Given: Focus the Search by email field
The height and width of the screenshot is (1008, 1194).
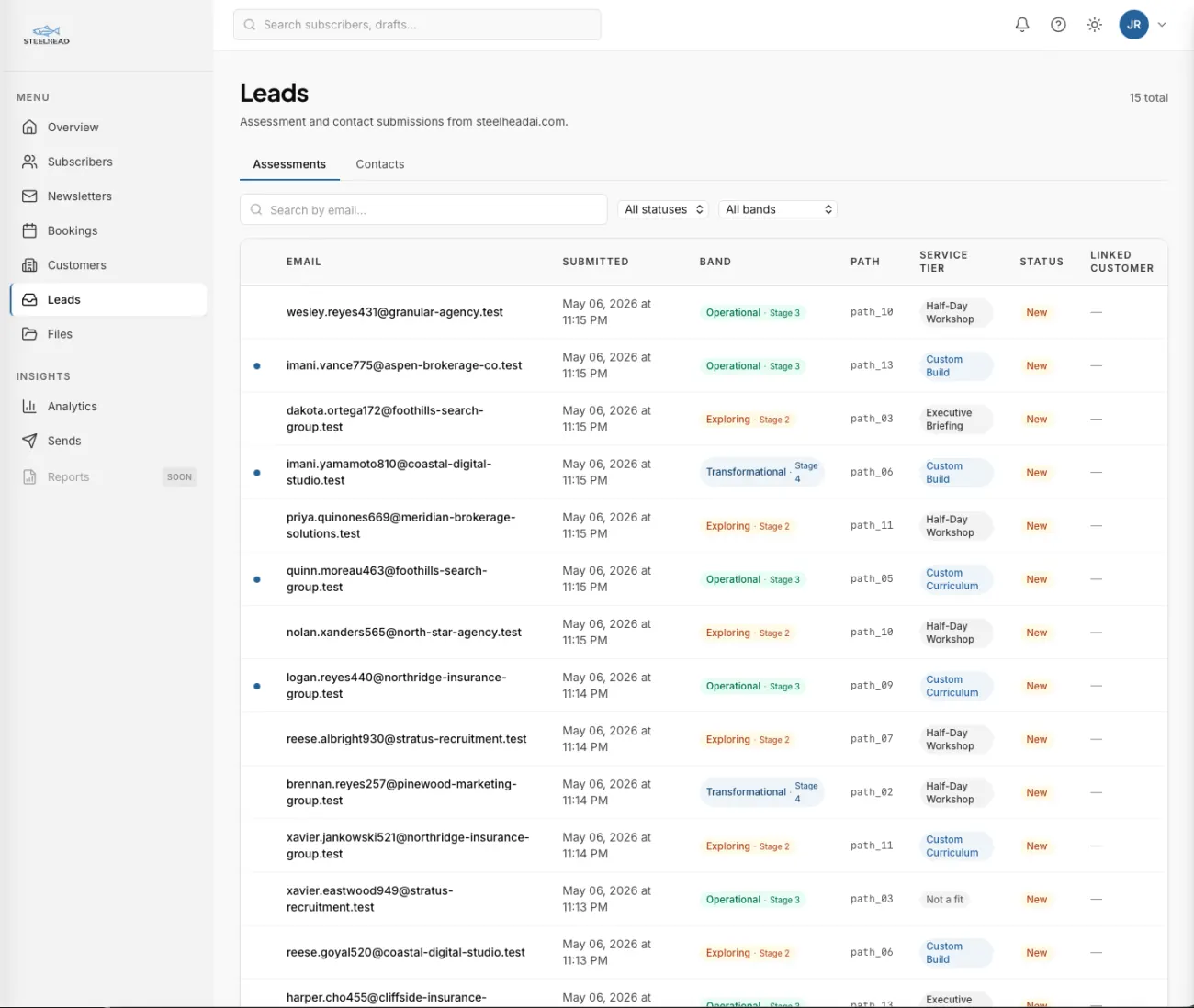Looking at the screenshot, I should [x=423, y=209].
